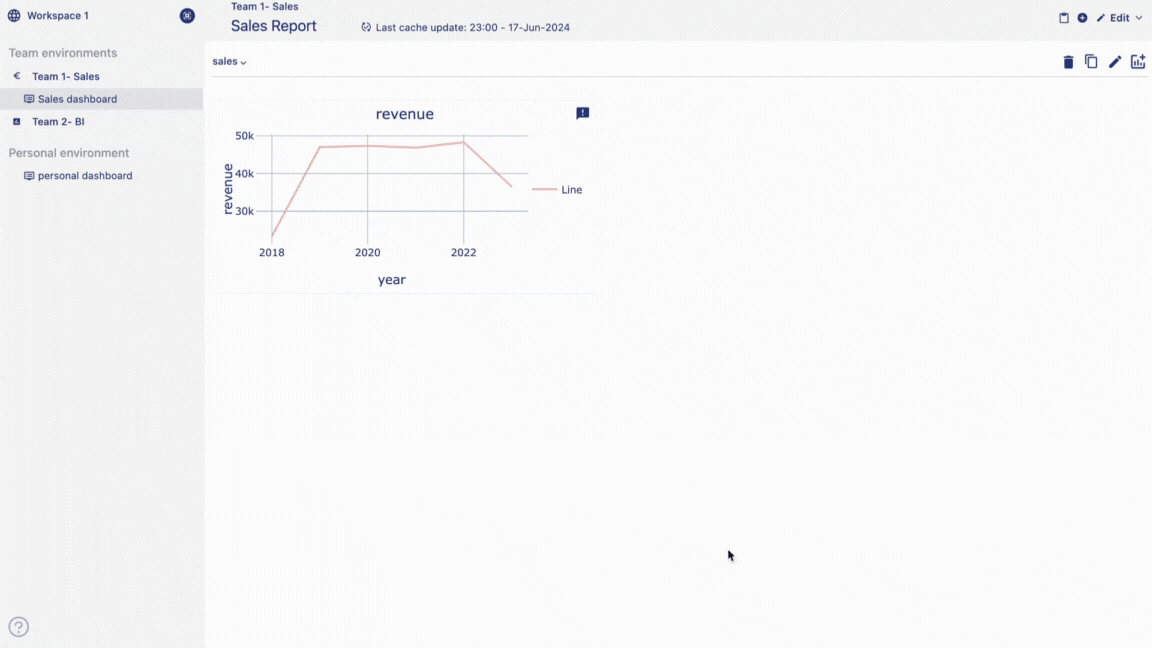Image resolution: width=1152 pixels, height=648 pixels.
Task: Click the circular plus icon in header
Action: 1082,18
